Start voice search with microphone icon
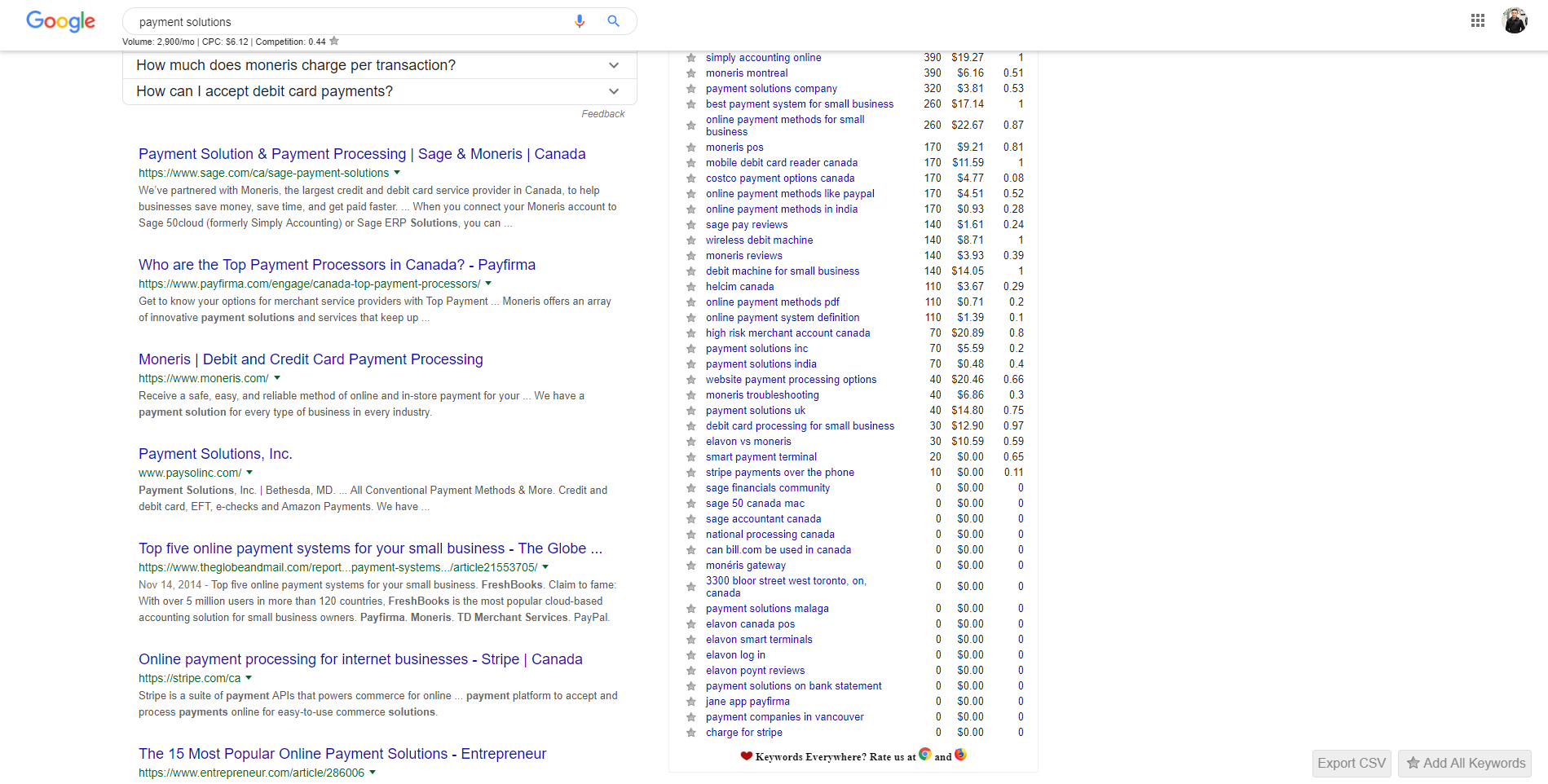Screen dimensions: 1548x784 pyautogui.click(x=580, y=21)
